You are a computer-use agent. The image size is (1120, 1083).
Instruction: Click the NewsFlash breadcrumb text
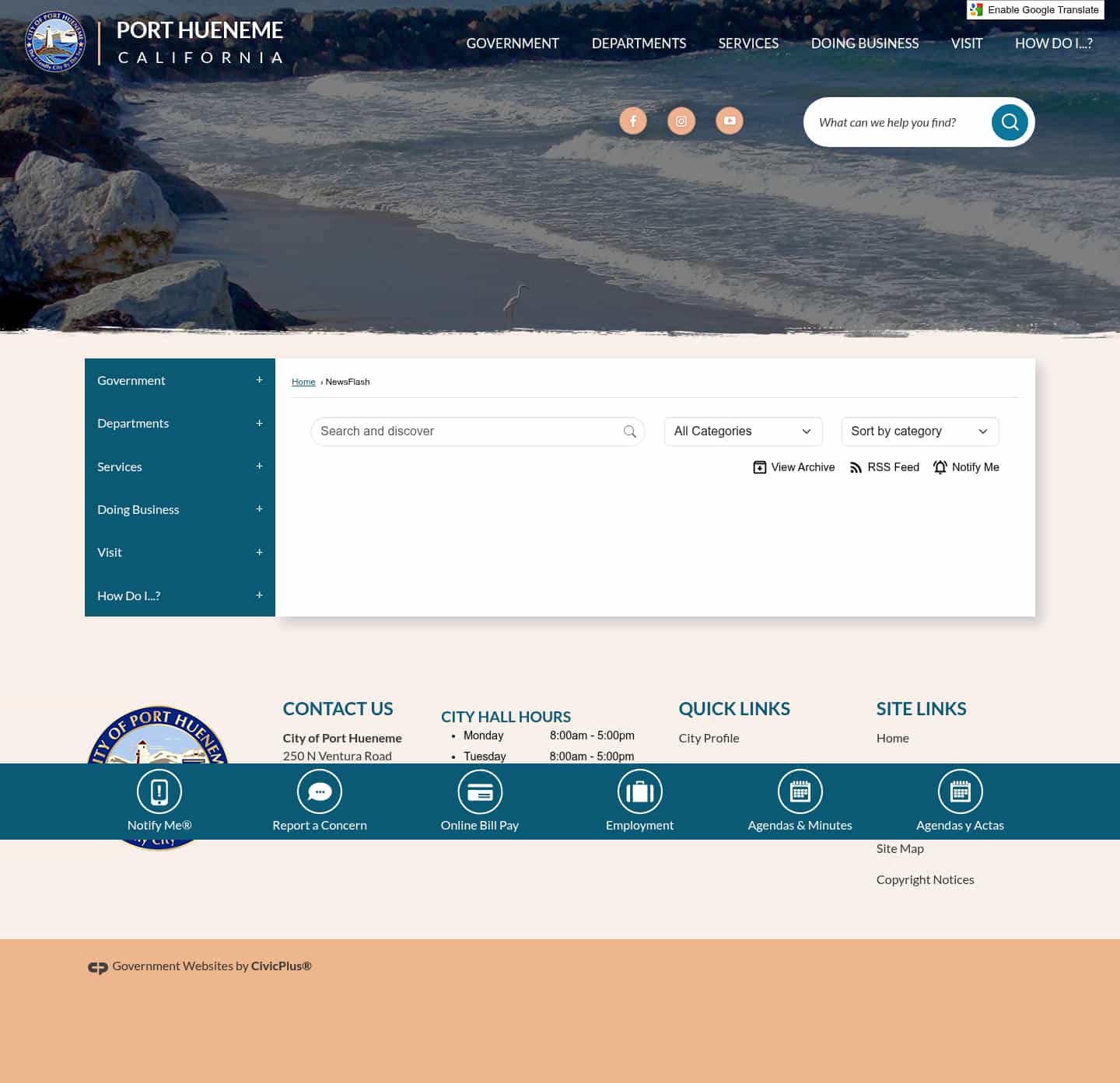click(x=348, y=382)
